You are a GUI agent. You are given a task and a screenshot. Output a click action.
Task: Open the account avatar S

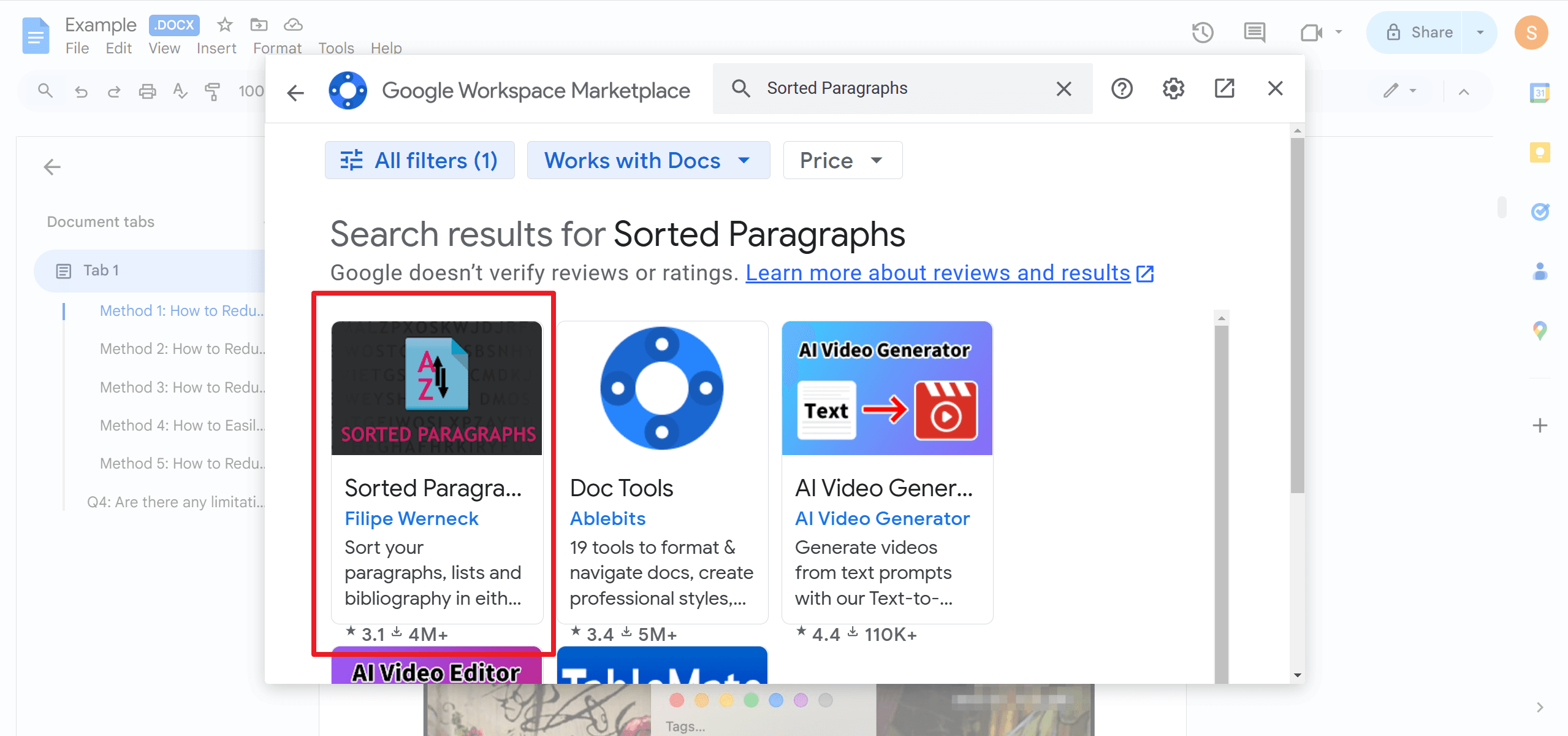[x=1531, y=33]
